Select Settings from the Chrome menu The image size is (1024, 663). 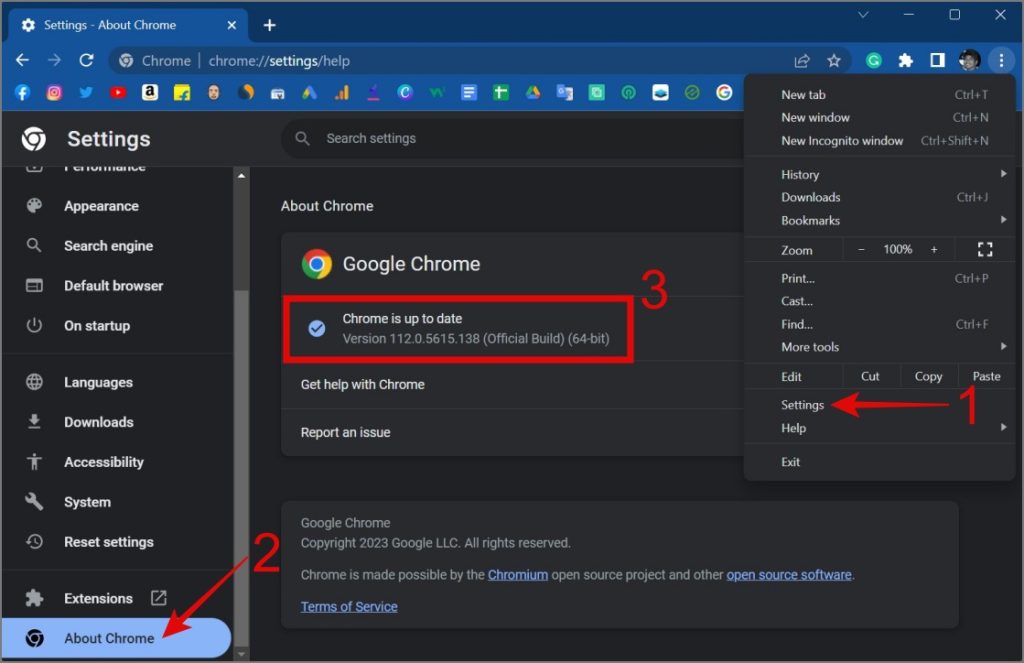coord(802,405)
